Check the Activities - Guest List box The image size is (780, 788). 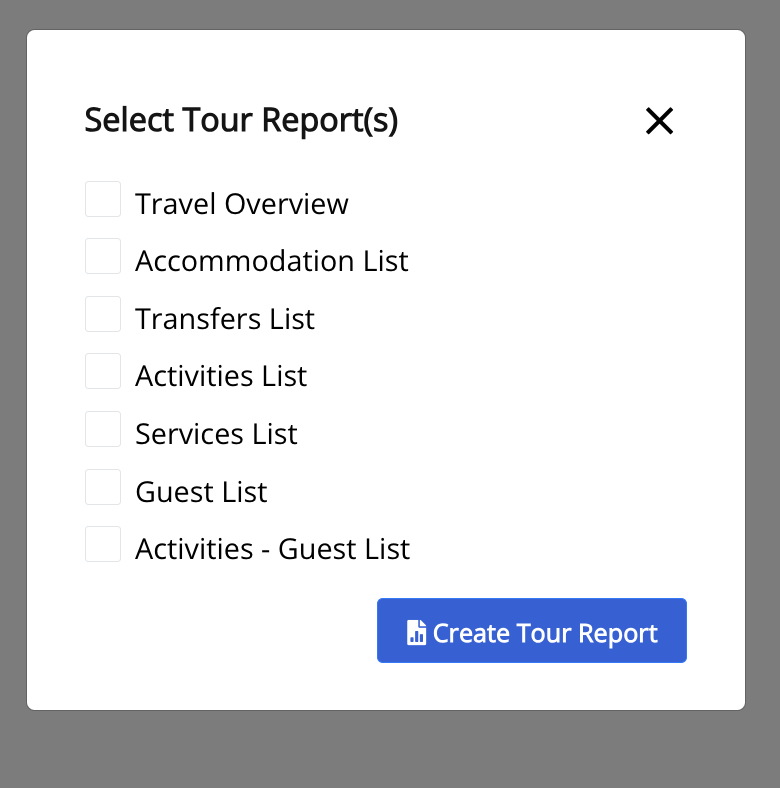point(103,544)
